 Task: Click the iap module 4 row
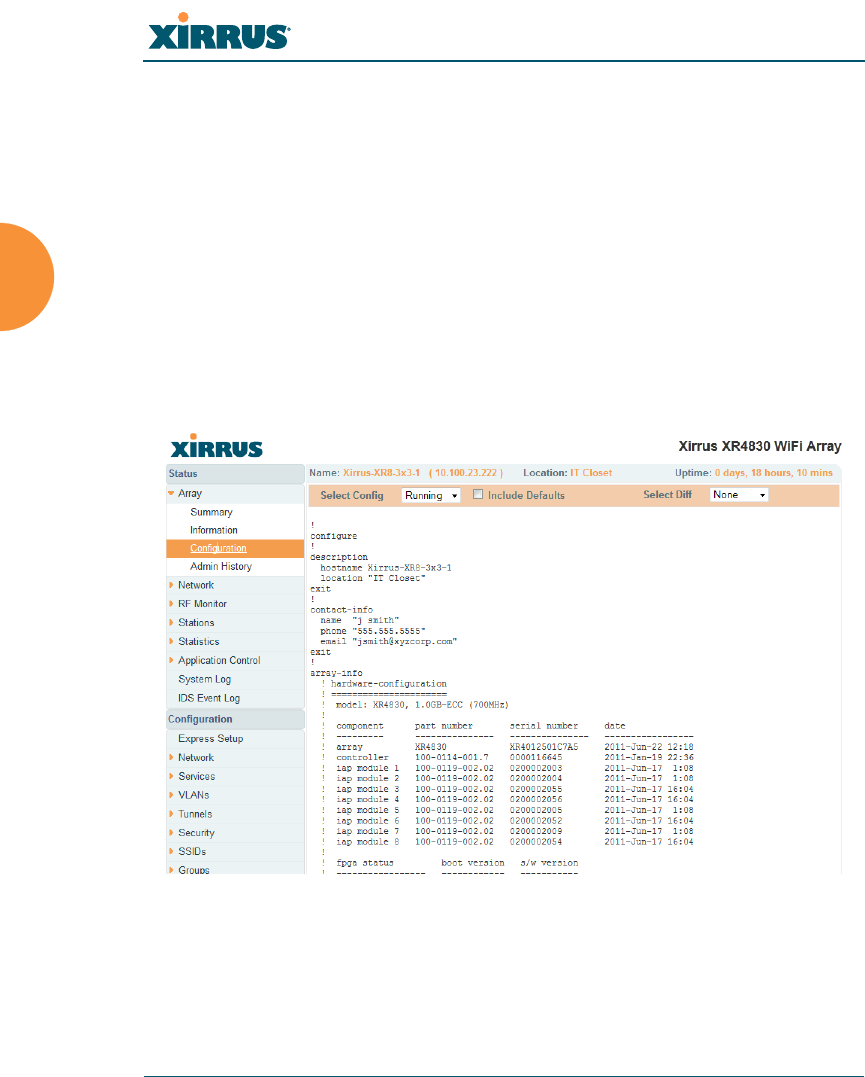pos(515,800)
